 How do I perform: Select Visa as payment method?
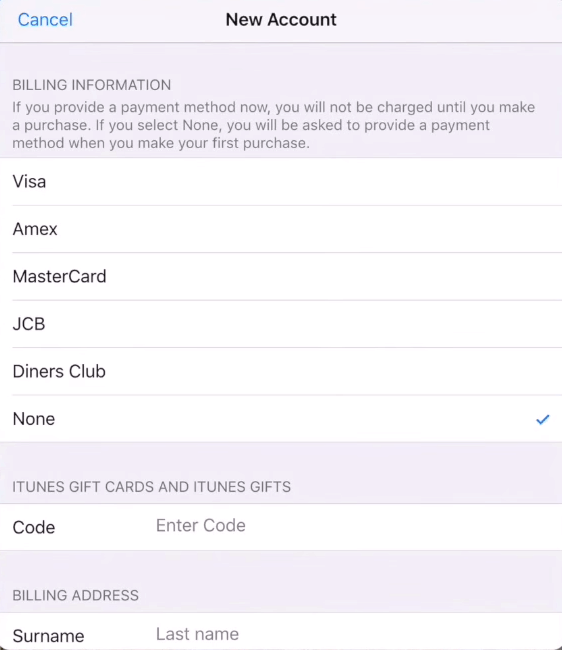(x=281, y=182)
